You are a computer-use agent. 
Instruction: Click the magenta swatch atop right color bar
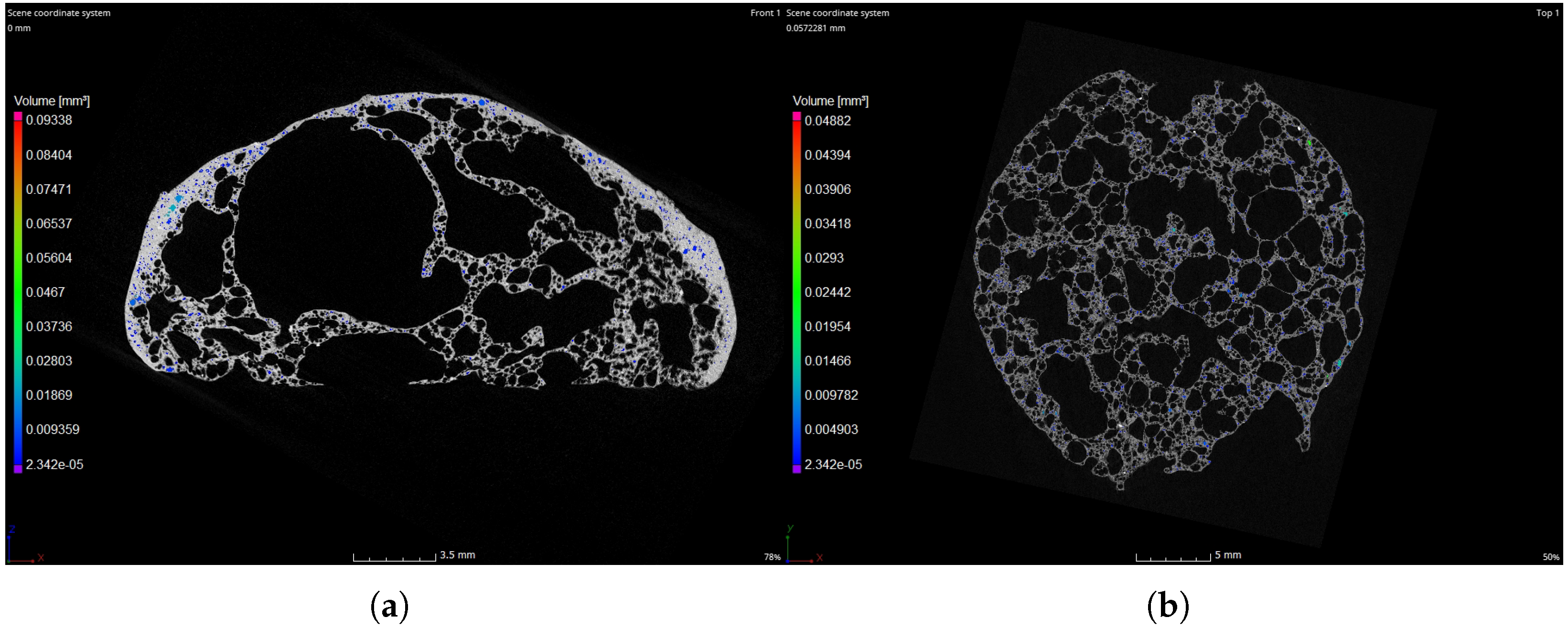[x=797, y=116]
